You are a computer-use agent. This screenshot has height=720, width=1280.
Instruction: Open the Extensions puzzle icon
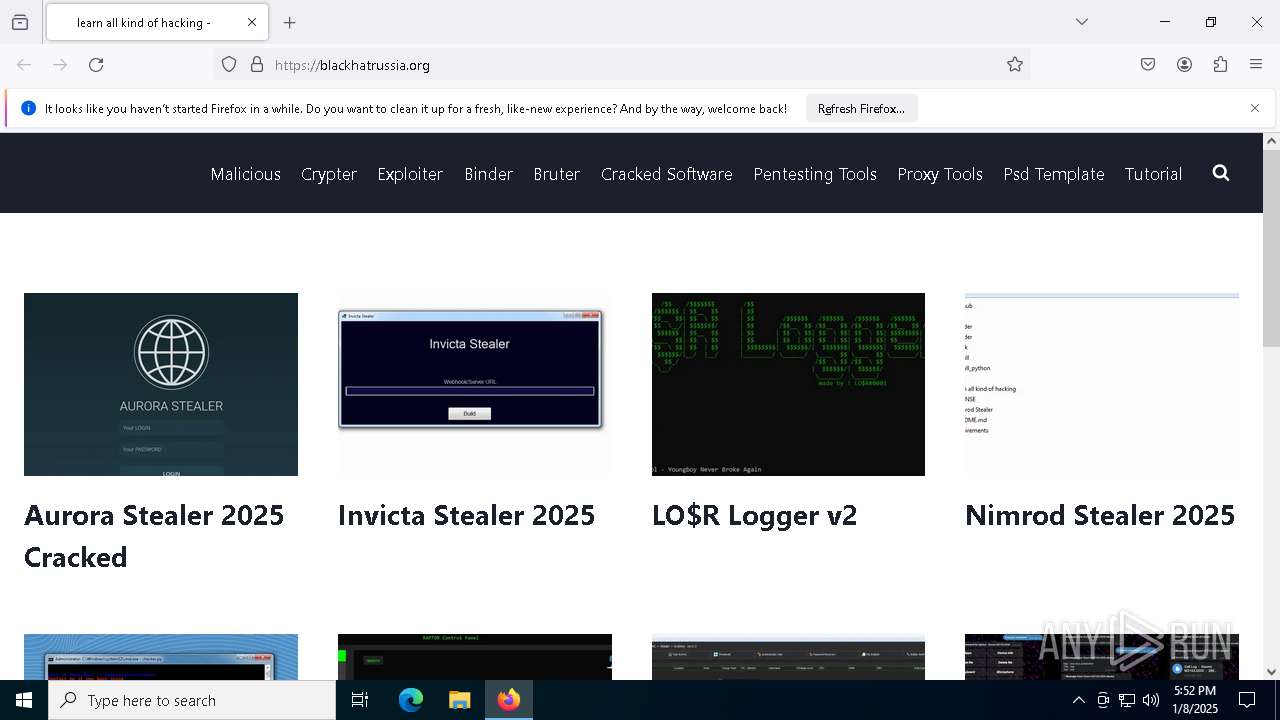pos(1220,65)
